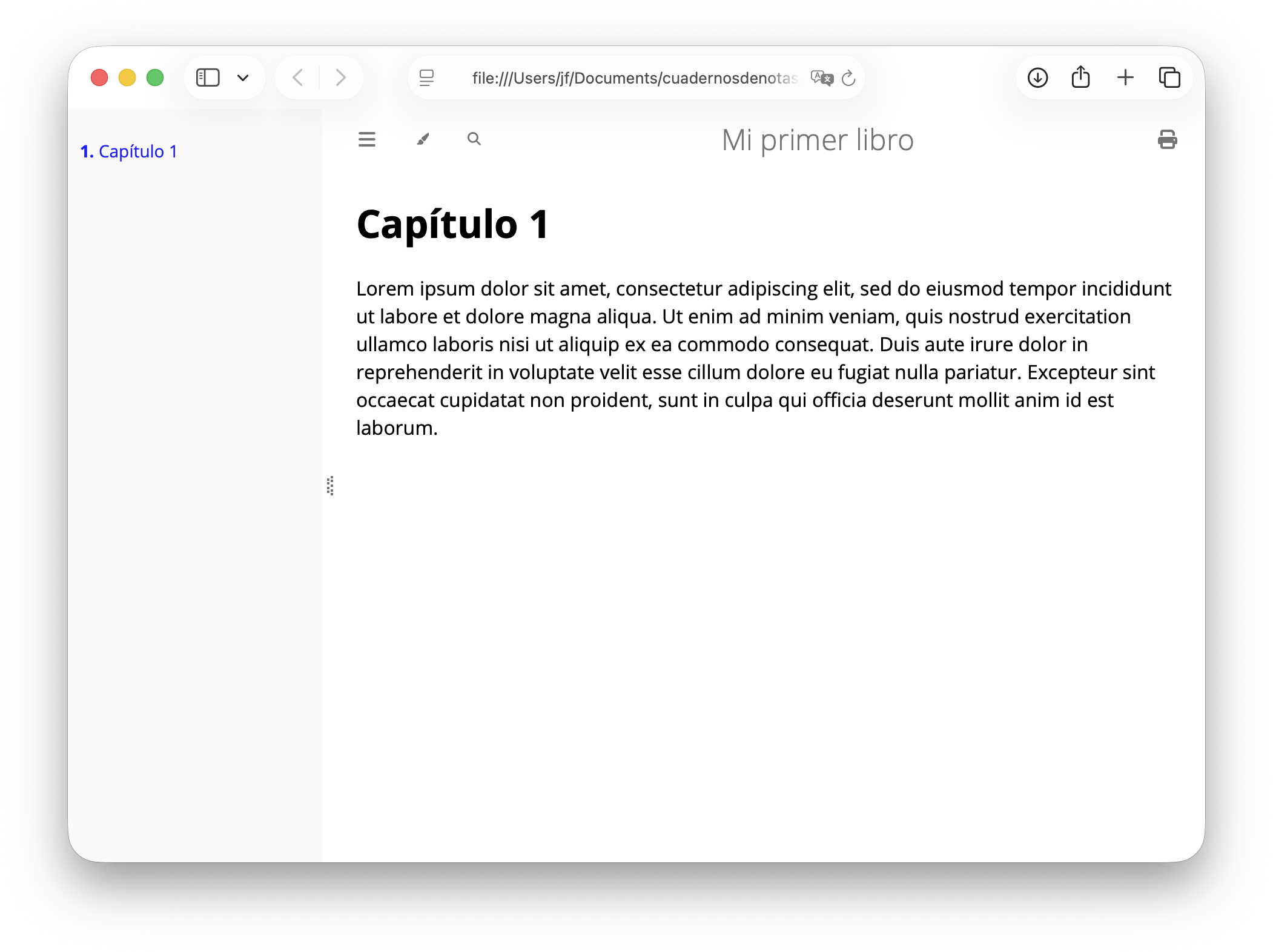The image size is (1273, 952).
Task: Click the sidebar resize handle dots
Action: pos(330,486)
